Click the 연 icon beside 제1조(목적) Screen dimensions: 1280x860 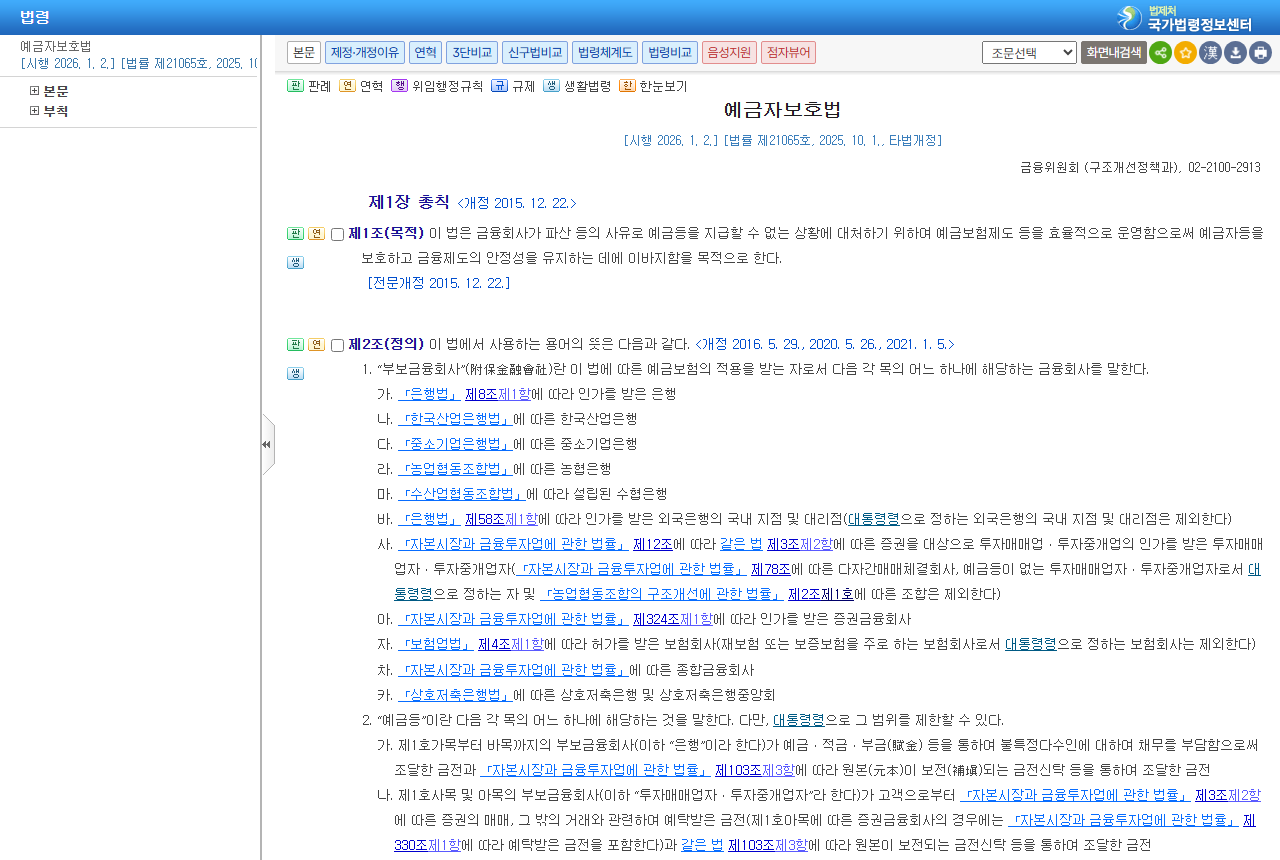[x=316, y=234]
